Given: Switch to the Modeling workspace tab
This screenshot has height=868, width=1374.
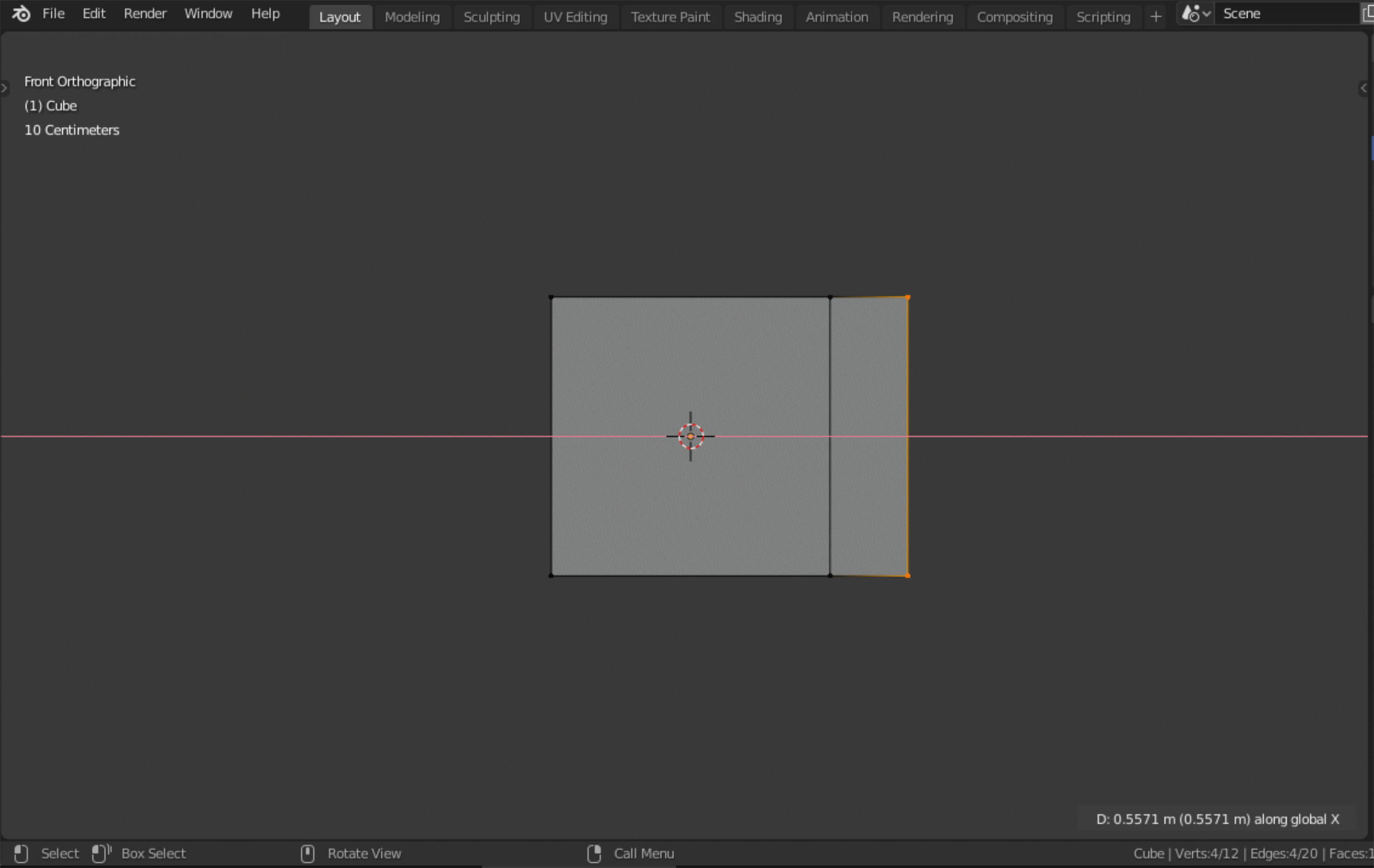Looking at the screenshot, I should pos(412,17).
